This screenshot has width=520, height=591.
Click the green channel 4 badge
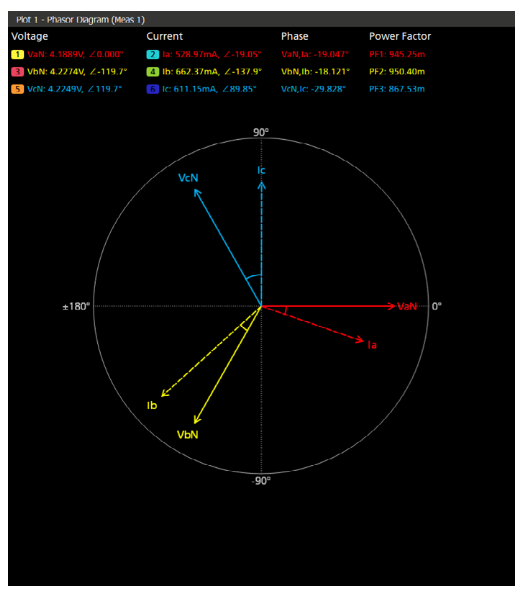(153, 72)
